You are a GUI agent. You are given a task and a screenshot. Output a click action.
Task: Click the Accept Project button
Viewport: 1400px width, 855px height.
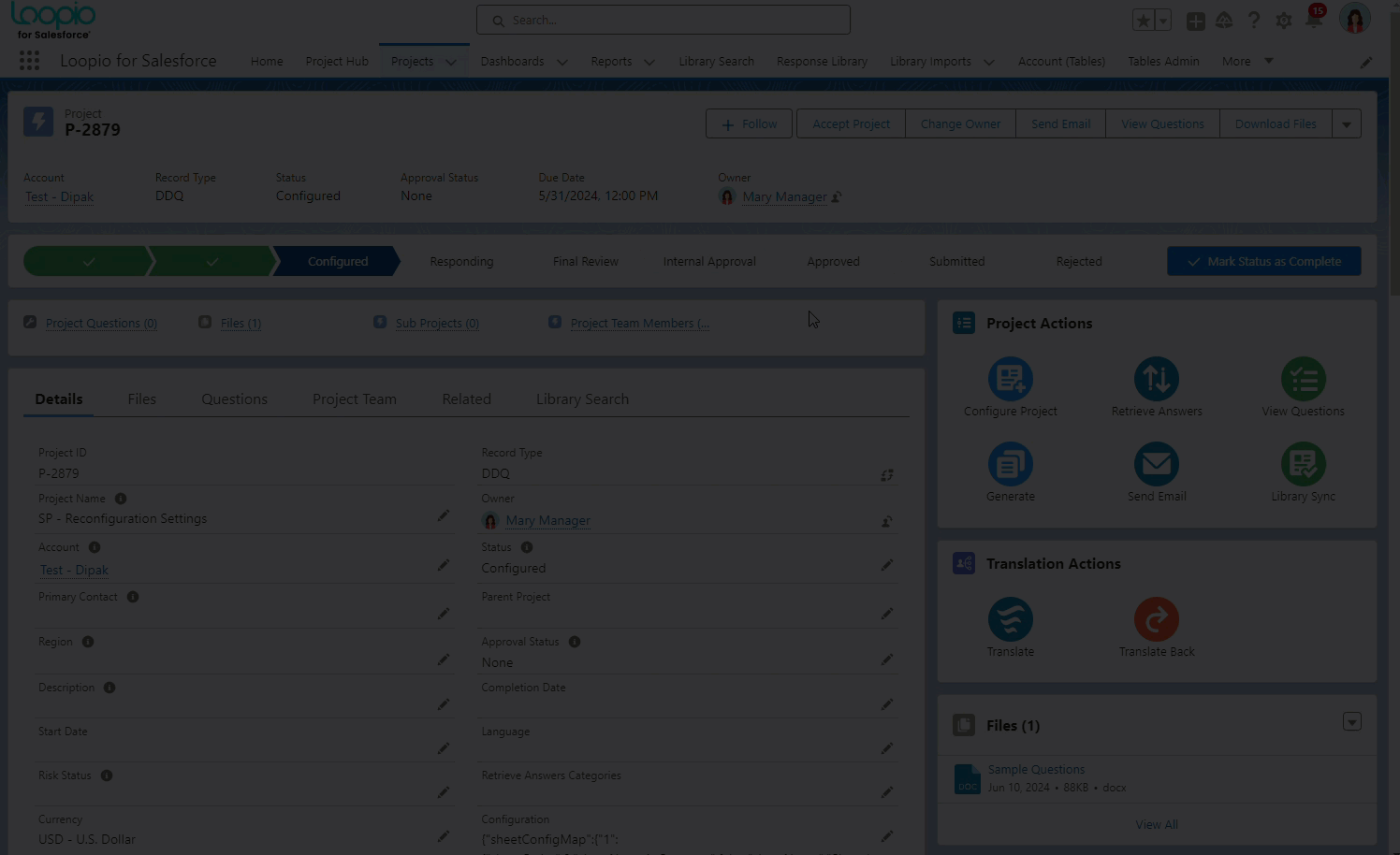pos(851,123)
